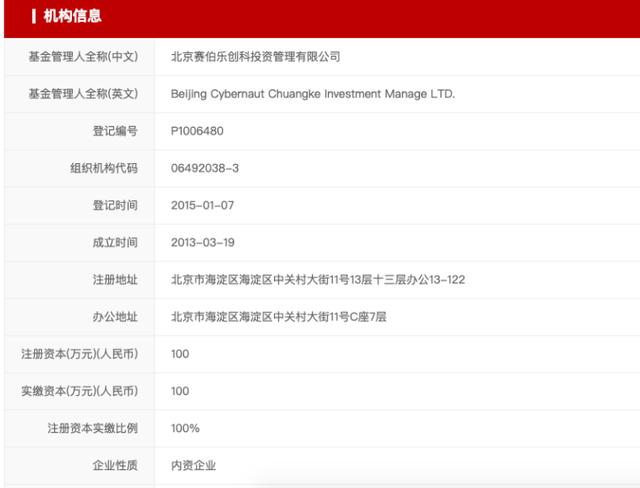The width and height of the screenshot is (640, 488).
Task: Select the 实缴资本 value 100
Action: (x=180, y=391)
